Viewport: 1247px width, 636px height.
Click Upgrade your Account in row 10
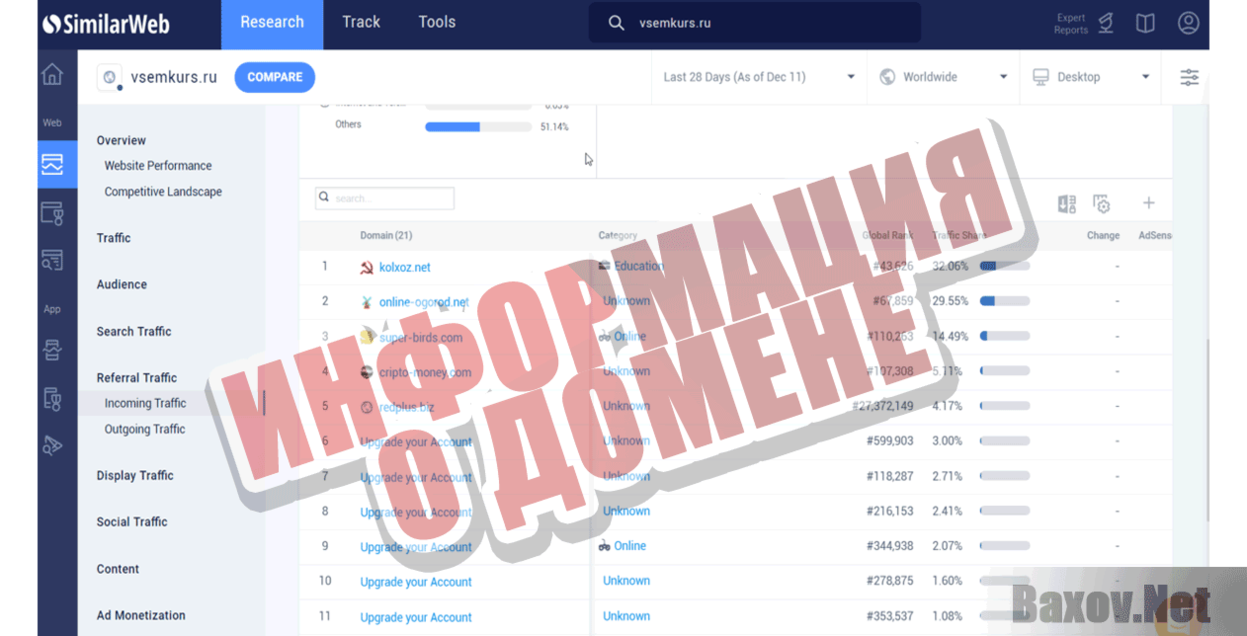[x=416, y=582]
